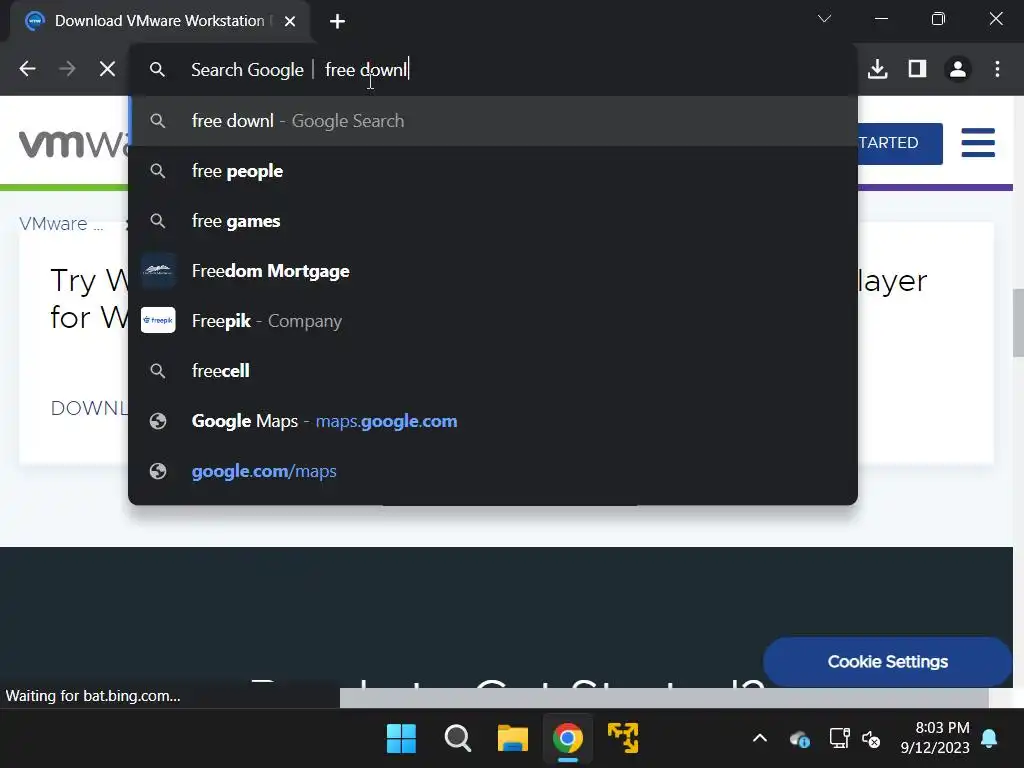The width and height of the screenshot is (1024, 768).
Task: Open the Chrome downloads icon
Action: (x=878, y=69)
